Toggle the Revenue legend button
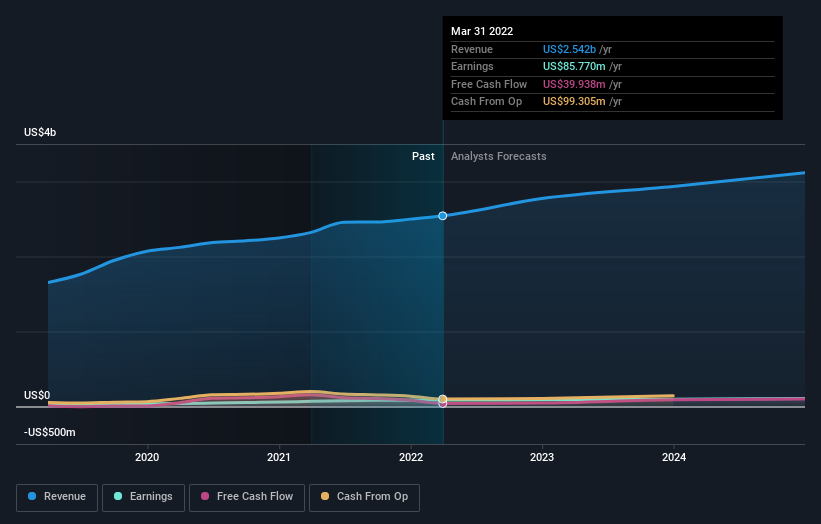821x524 pixels. [57, 497]
